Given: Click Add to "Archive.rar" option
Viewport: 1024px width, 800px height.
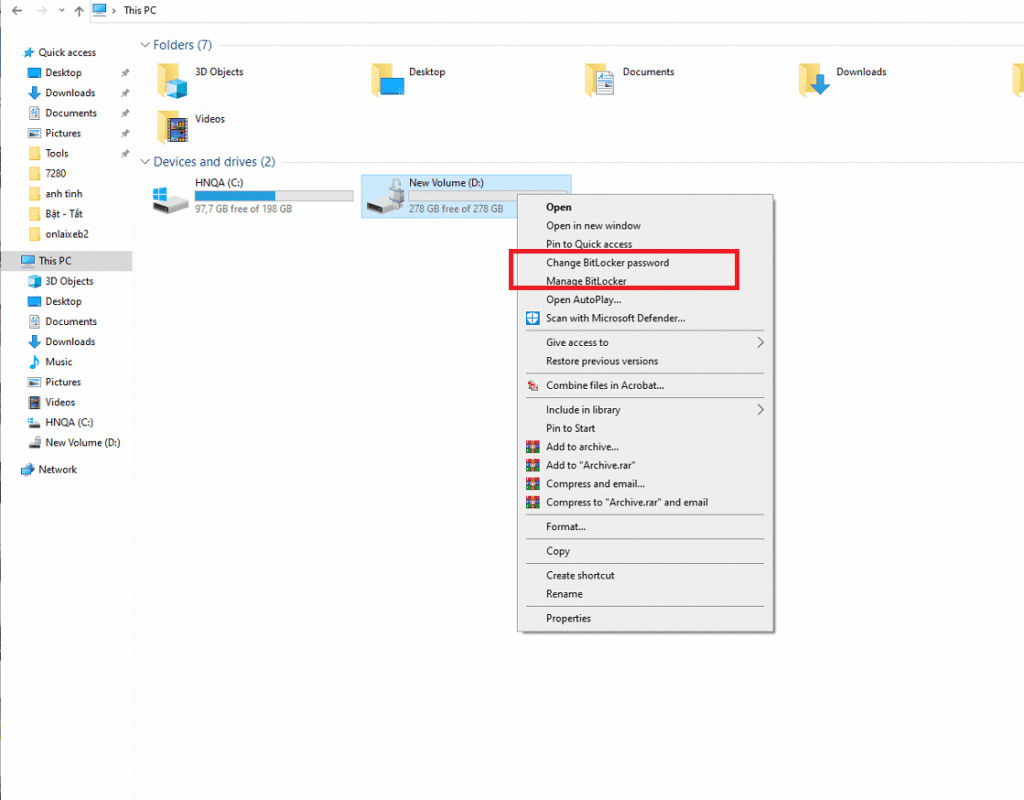Looking at the screenshot, I should (588, 465).
